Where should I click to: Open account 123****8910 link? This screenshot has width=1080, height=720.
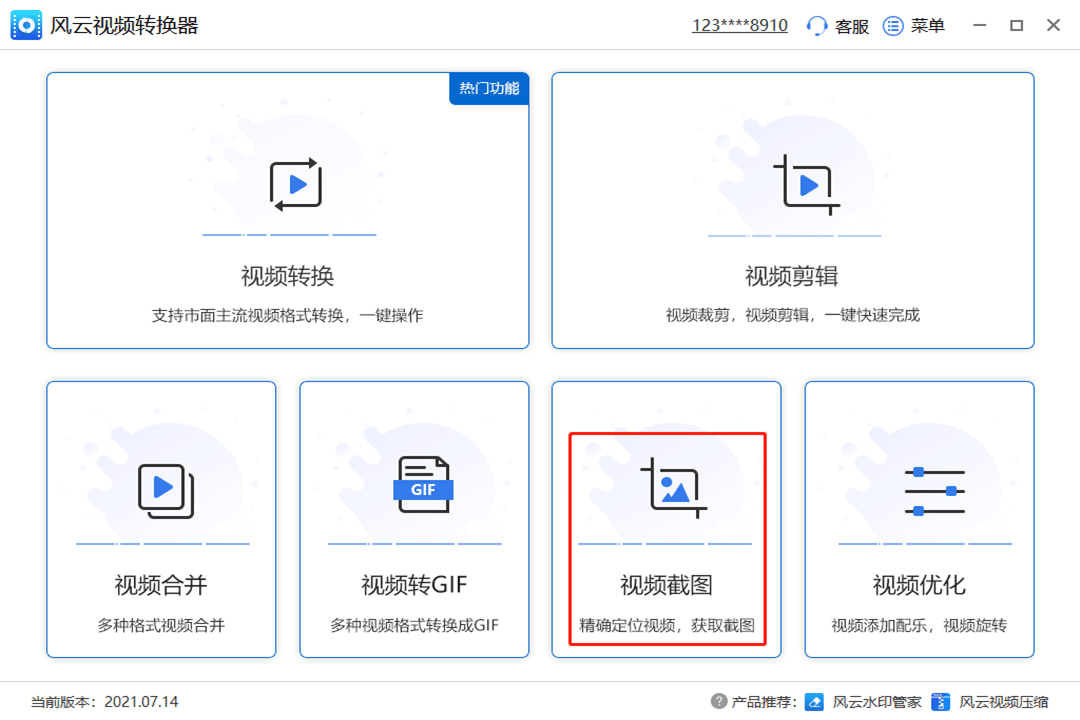coord(740,25)
